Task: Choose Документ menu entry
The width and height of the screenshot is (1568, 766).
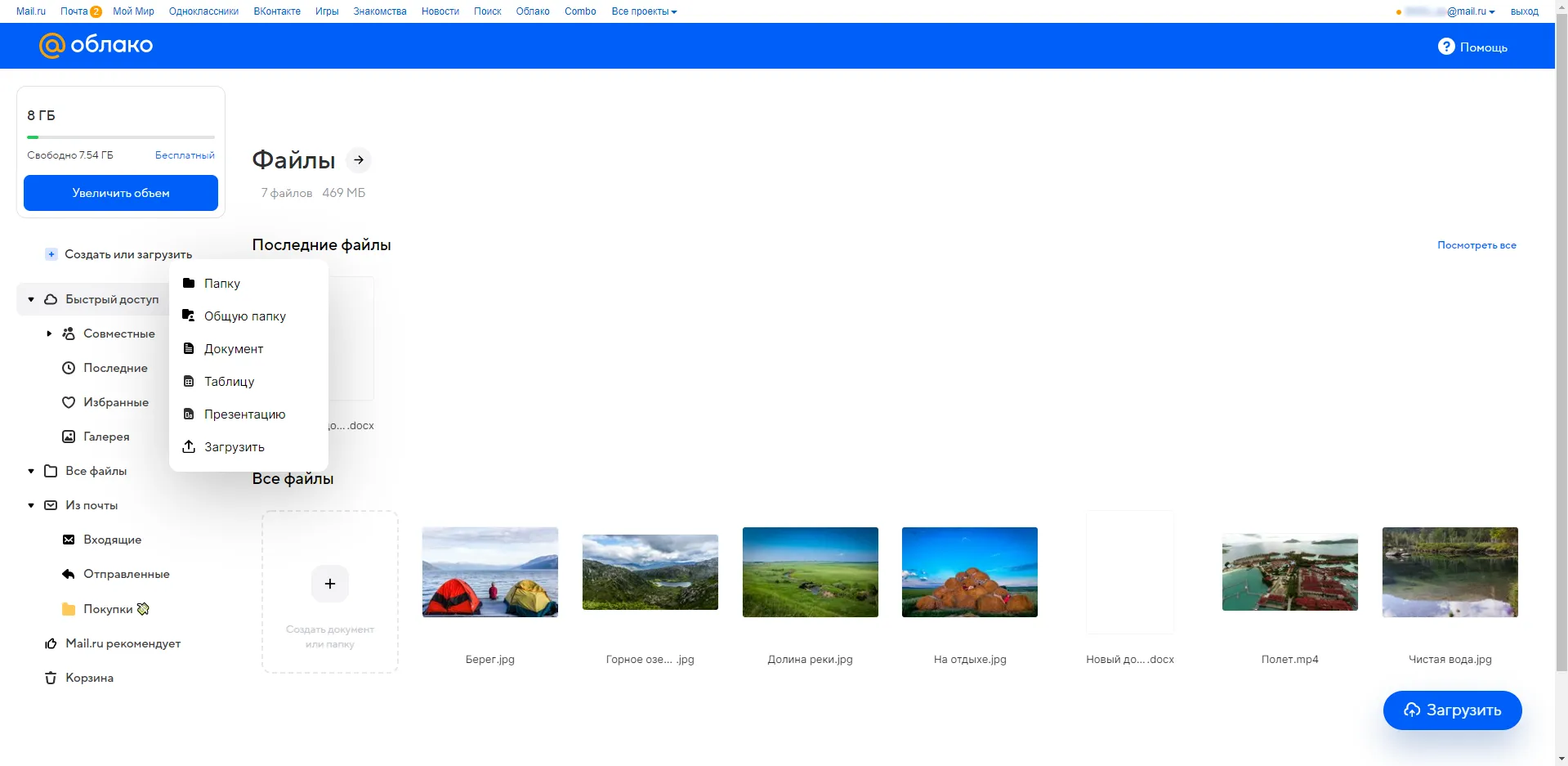Action: (248, 348)
